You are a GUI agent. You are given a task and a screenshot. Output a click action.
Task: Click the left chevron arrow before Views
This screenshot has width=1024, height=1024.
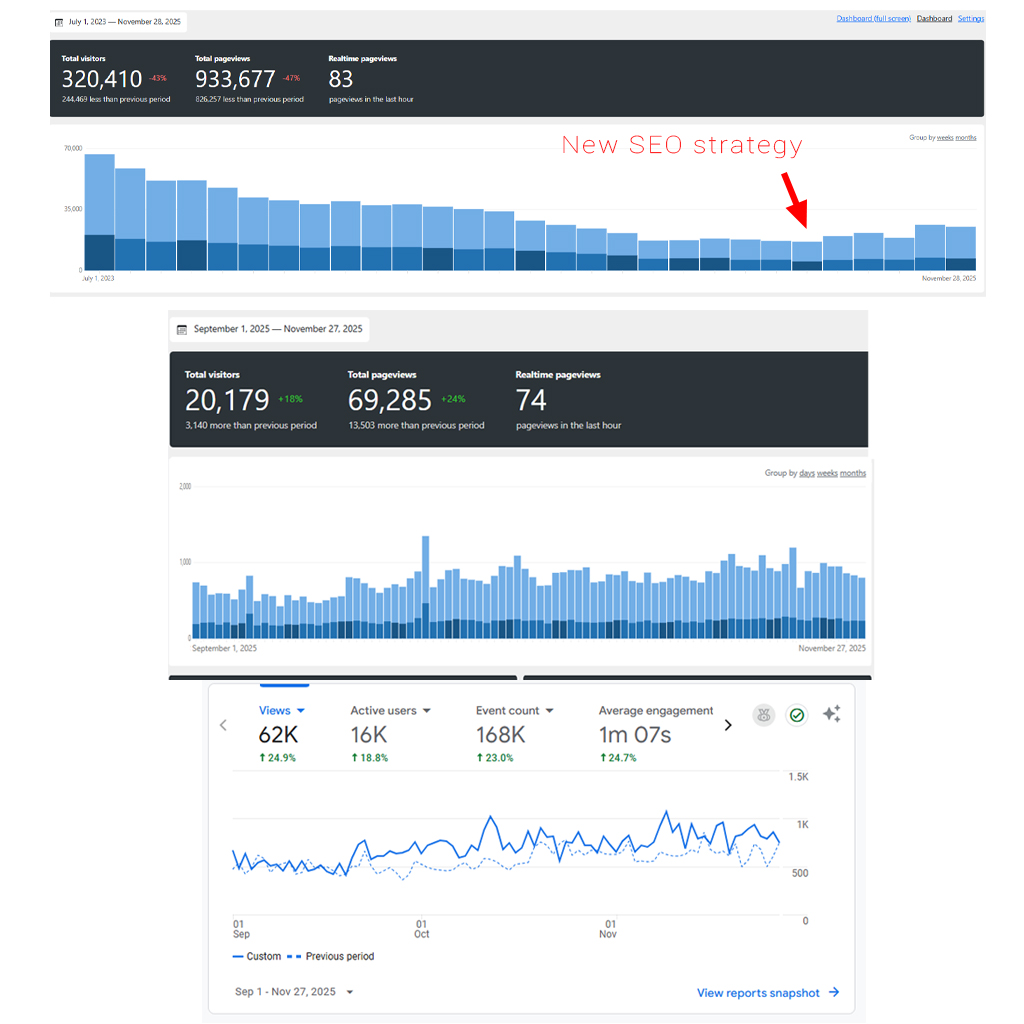[x=223, y=725]
